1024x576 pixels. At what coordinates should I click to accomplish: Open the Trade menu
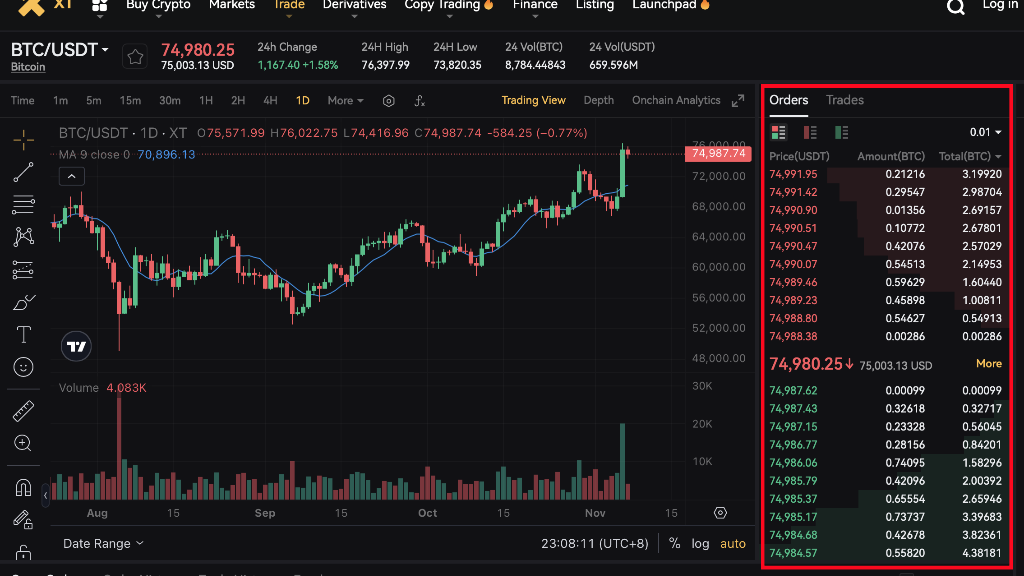tap(289, 6)
